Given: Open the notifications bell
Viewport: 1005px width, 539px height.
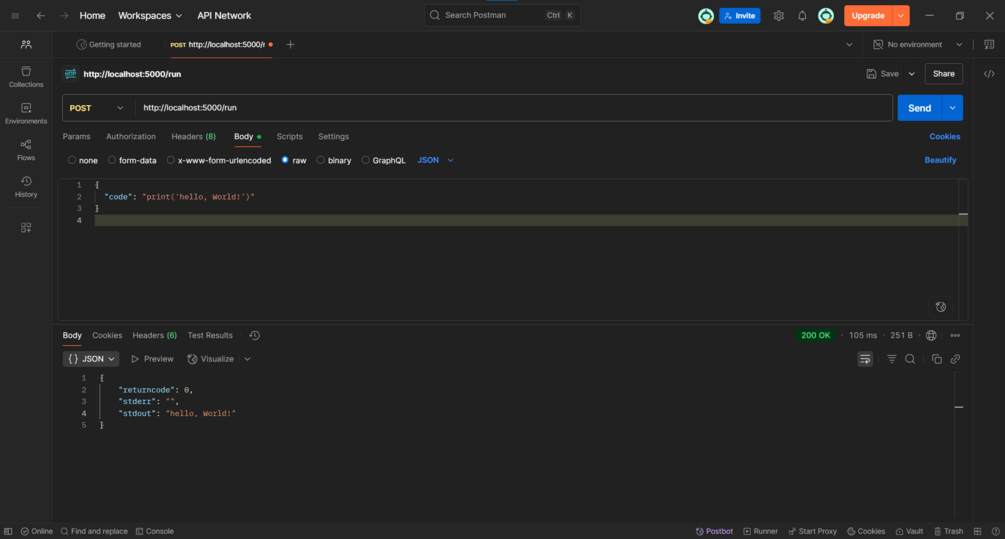Looking at the screenshot, I should tap(802, 15).
